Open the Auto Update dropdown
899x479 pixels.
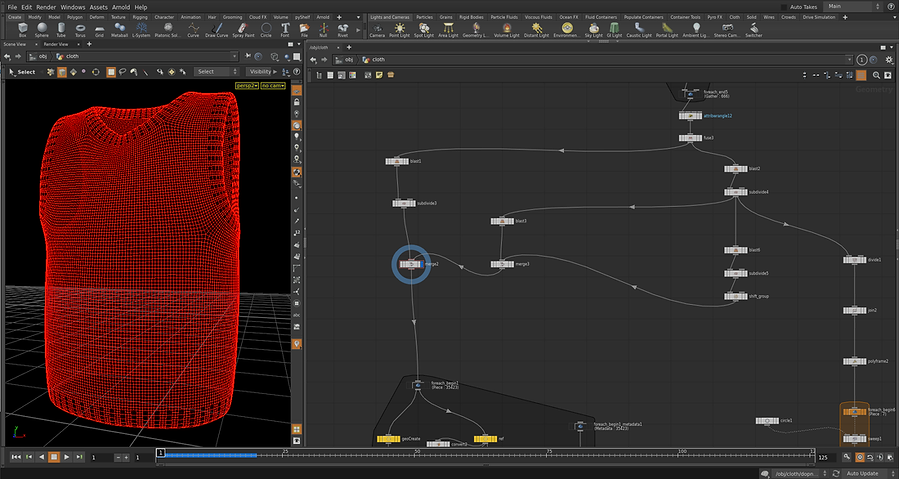[x=866, y=473]
